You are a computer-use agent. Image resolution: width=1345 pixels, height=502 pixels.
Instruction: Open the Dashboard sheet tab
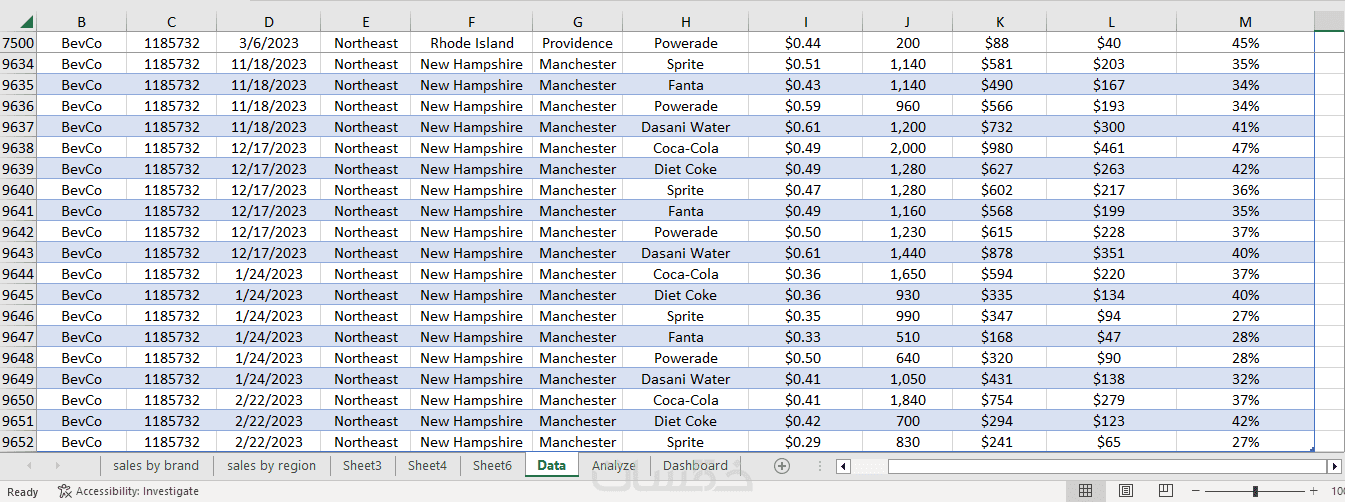click(x=695, y=466)
